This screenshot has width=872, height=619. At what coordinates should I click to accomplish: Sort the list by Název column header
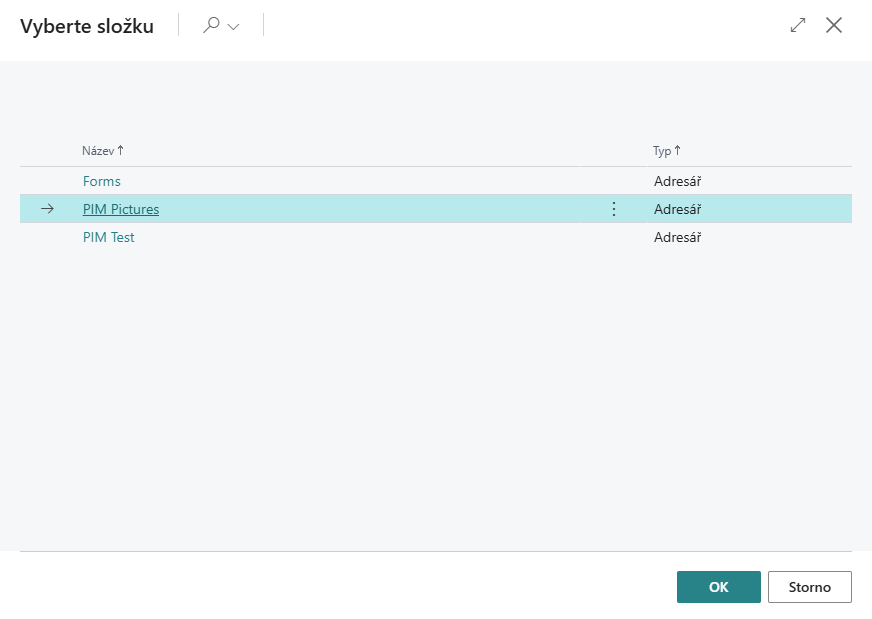98,151
